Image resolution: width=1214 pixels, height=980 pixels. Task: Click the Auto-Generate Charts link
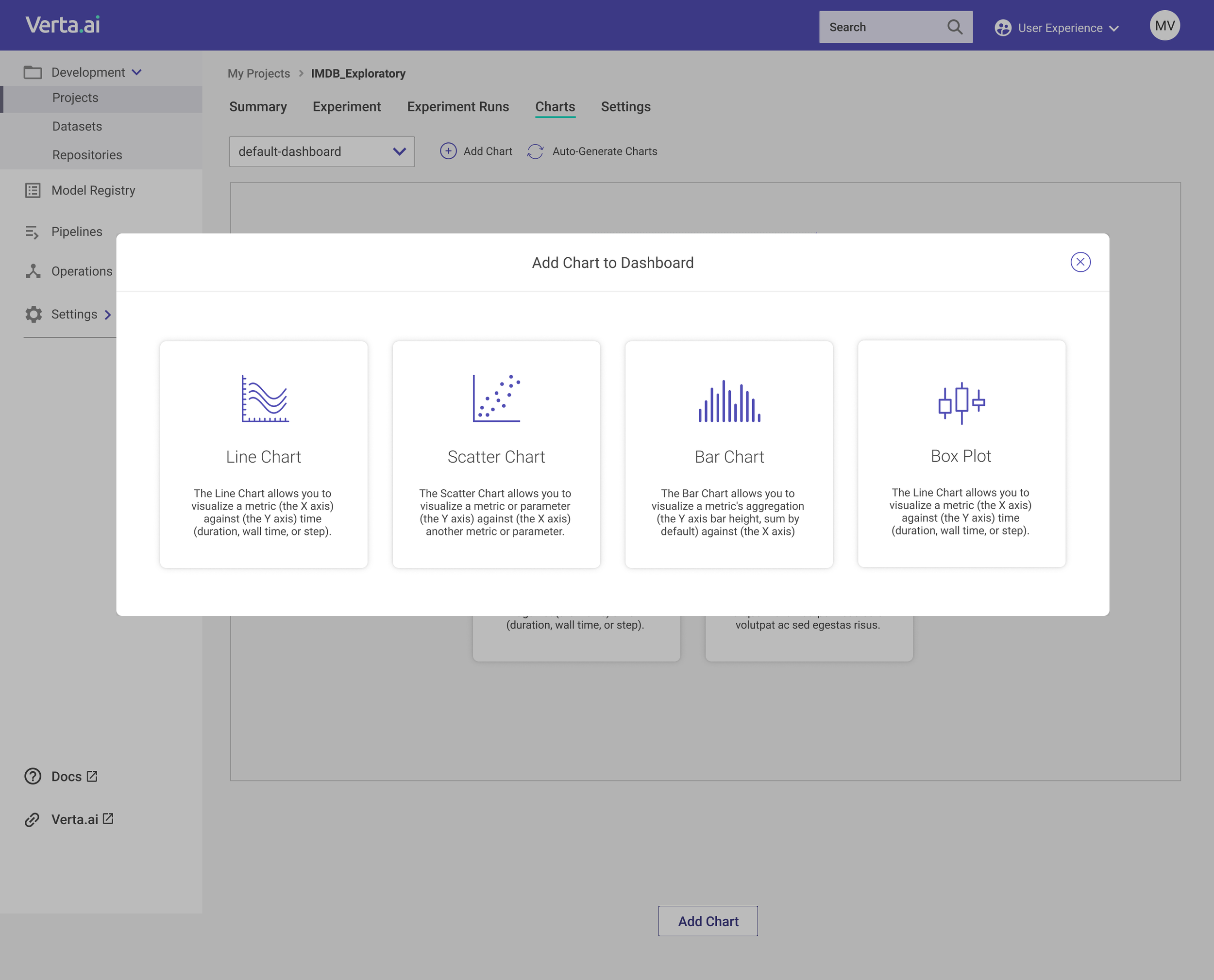(605, 151)
